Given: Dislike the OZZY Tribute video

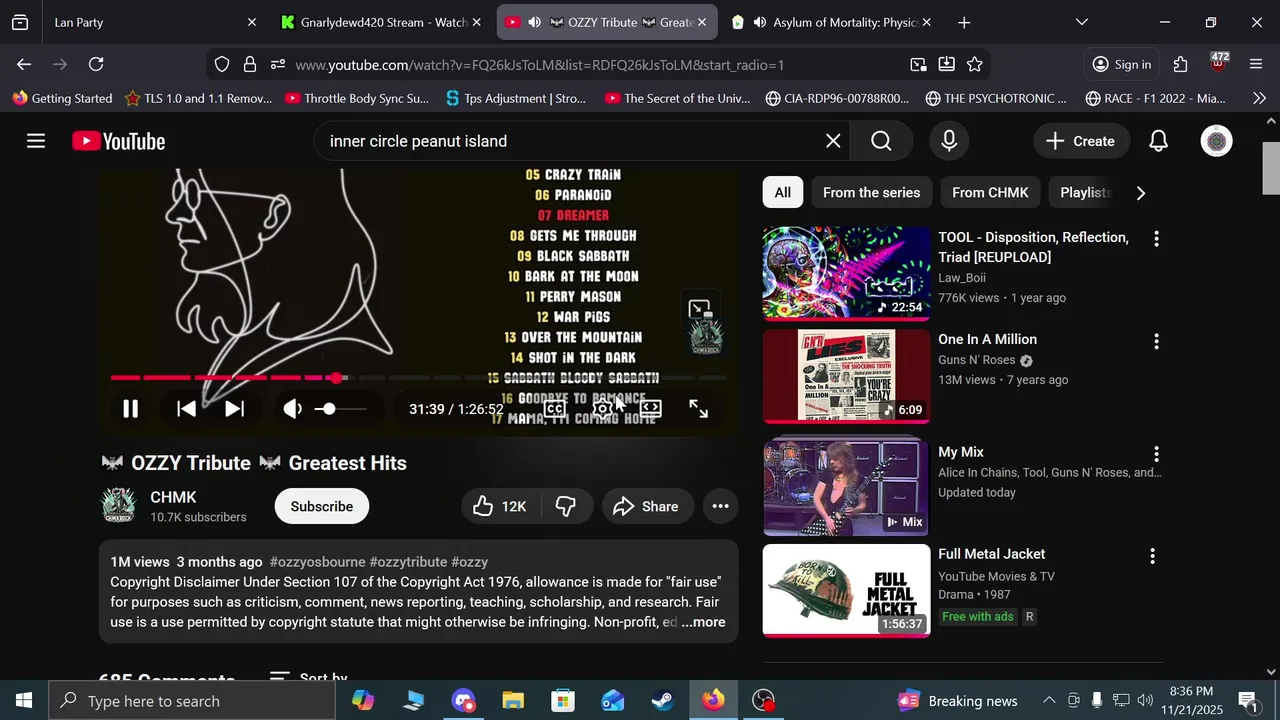Looking at the screenshot, I should (566, 506).
